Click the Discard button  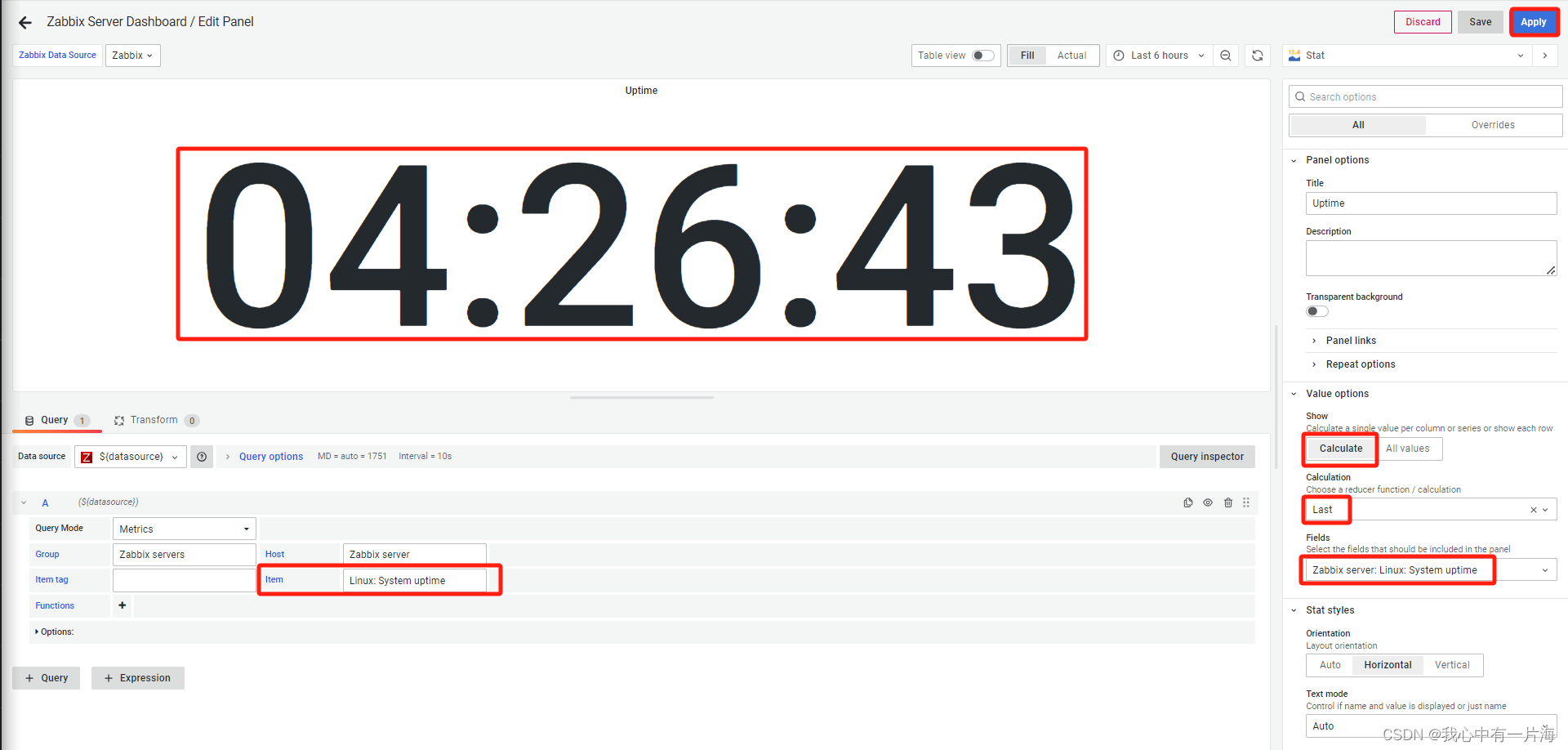pyautogui.click(x=1423, y=22)
